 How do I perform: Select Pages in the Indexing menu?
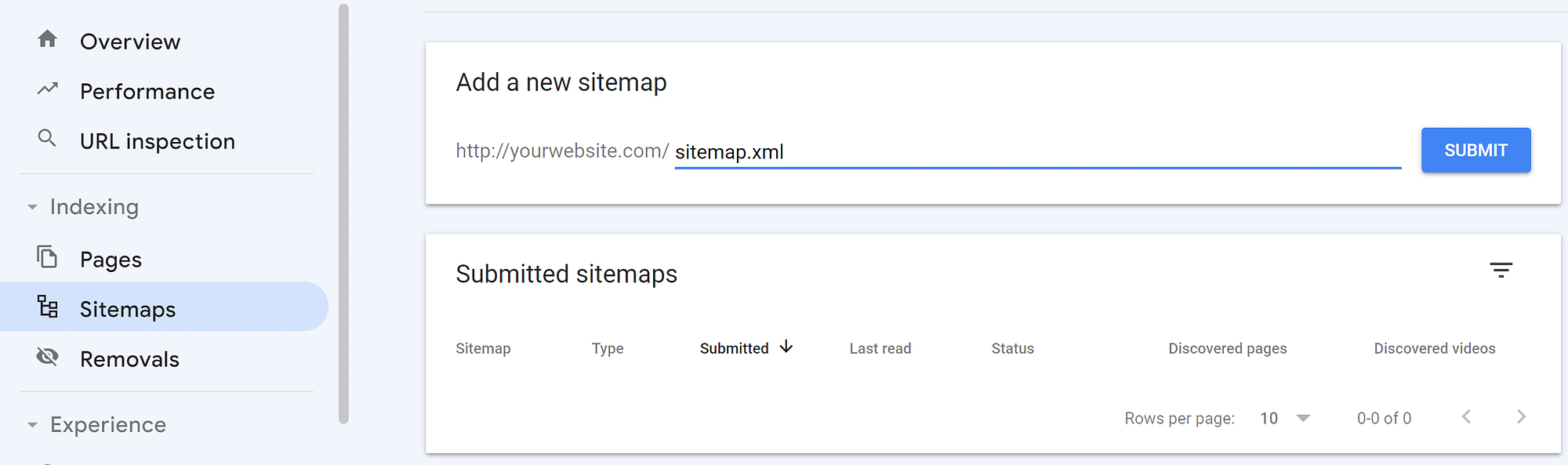point(110,258)
